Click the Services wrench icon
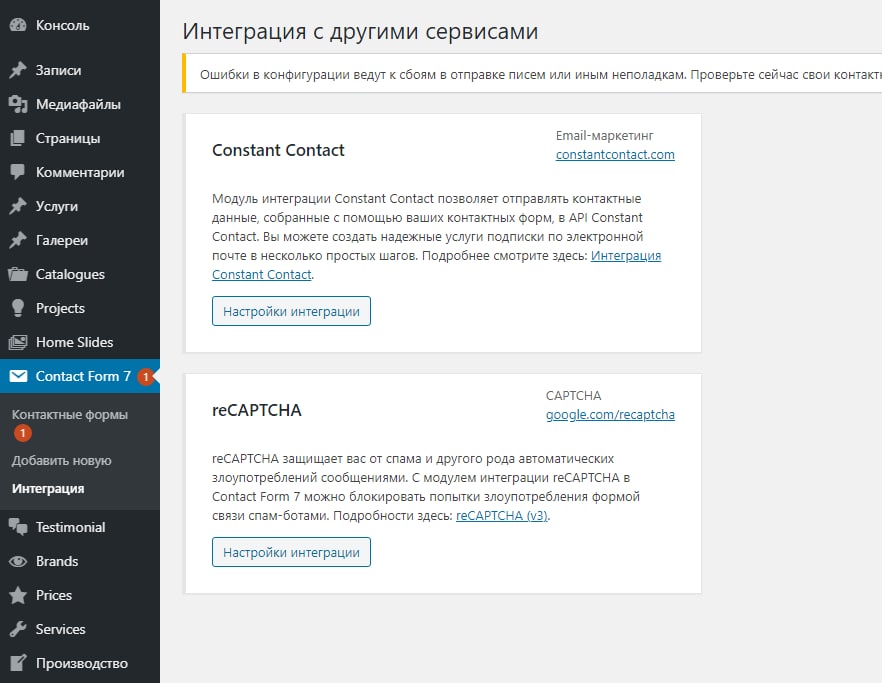 coord(17,630)
